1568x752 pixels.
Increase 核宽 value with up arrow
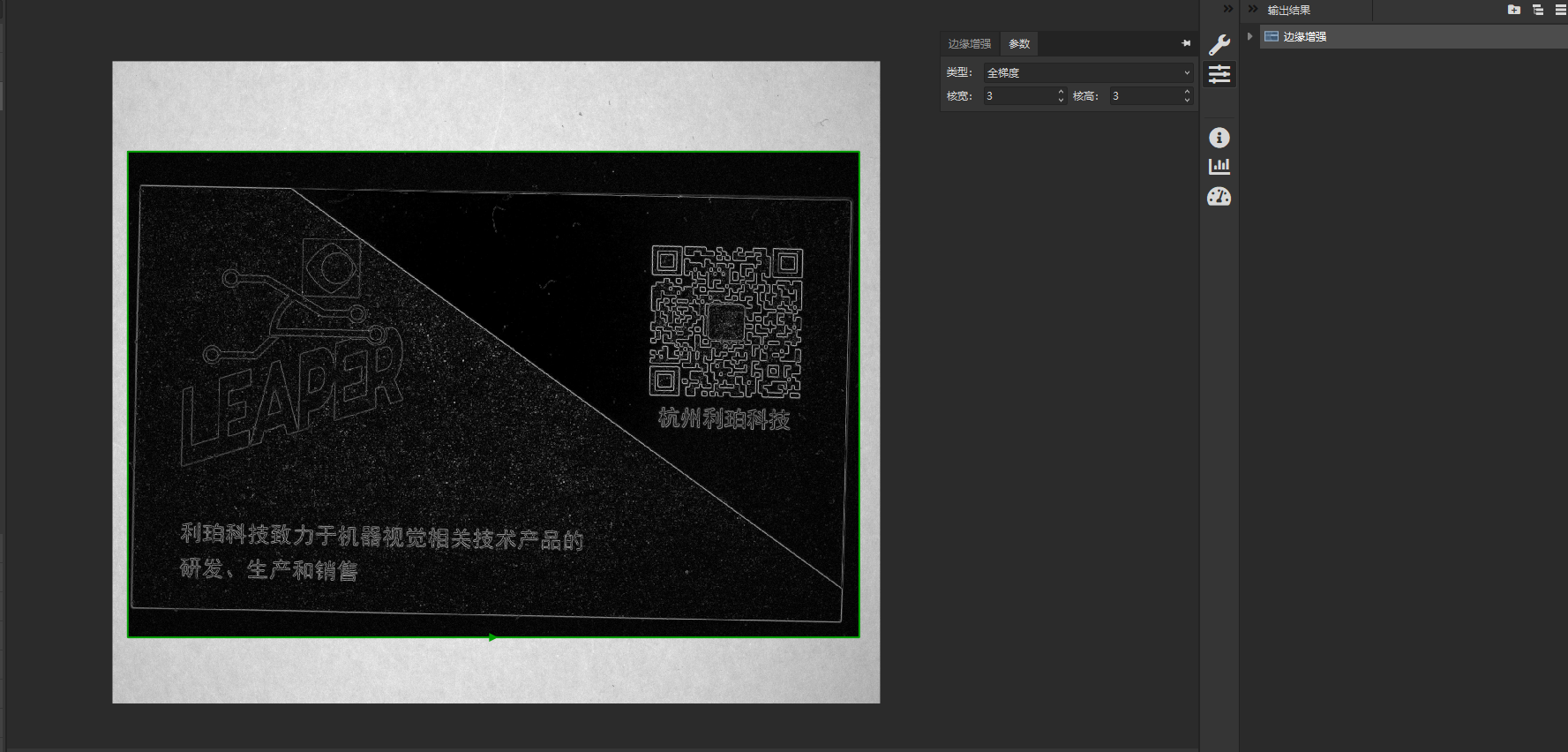pyautogui.click(x=1061, y=92)
